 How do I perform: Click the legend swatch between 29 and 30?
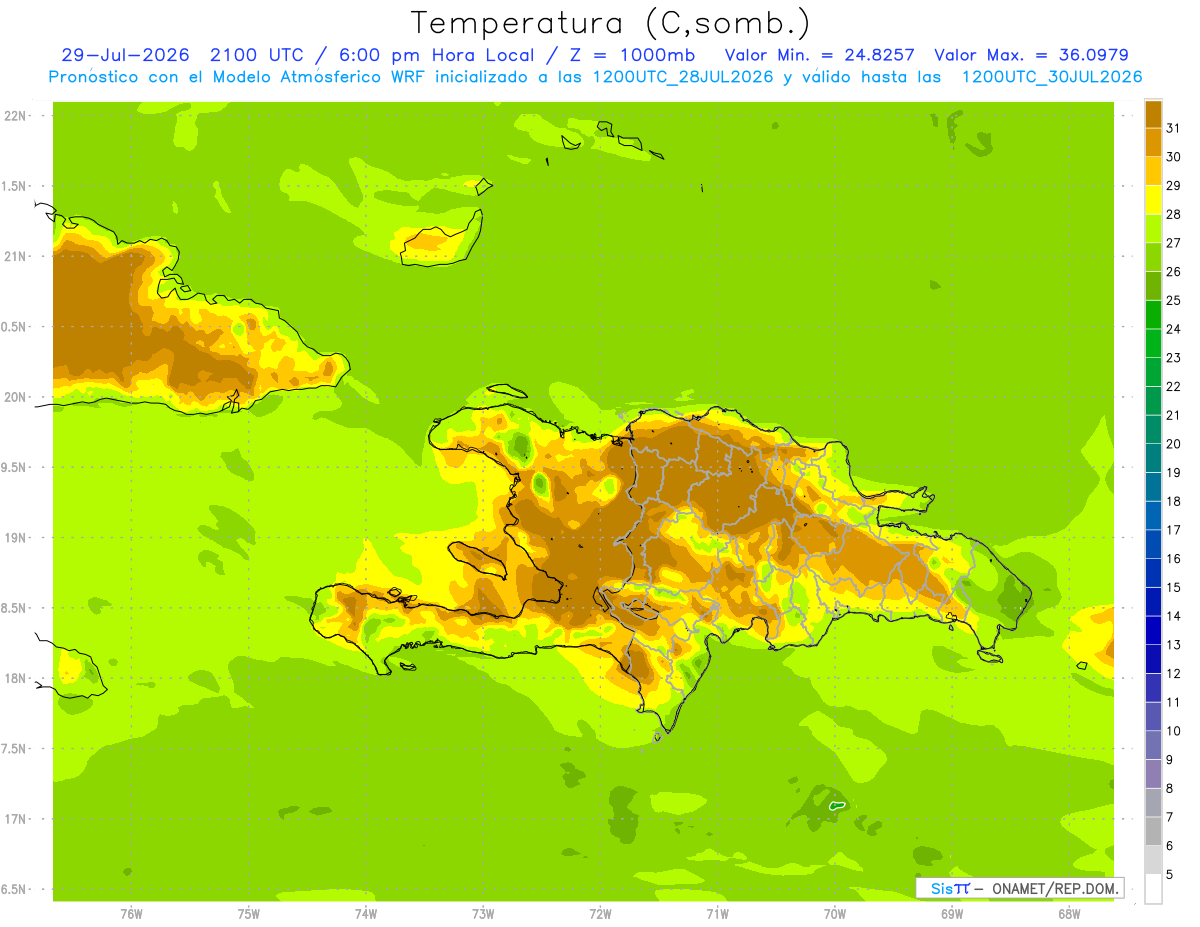pos(1153,171)
